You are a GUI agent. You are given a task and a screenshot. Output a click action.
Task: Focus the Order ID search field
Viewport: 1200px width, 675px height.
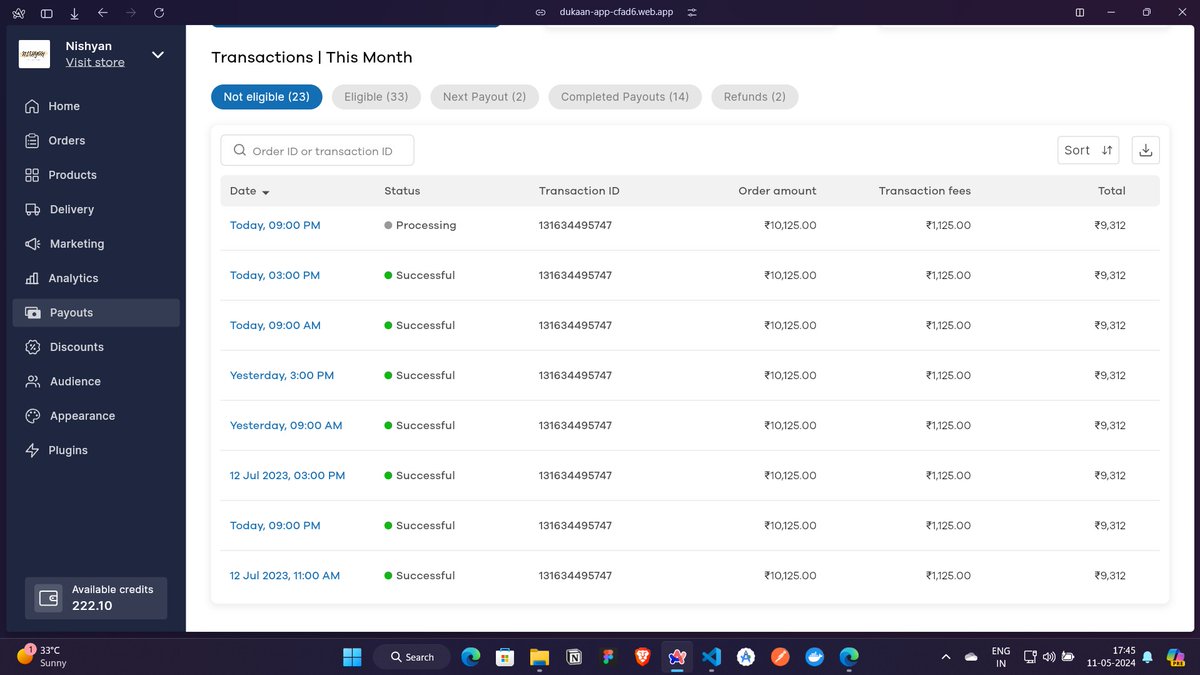(x=317, y=151)
